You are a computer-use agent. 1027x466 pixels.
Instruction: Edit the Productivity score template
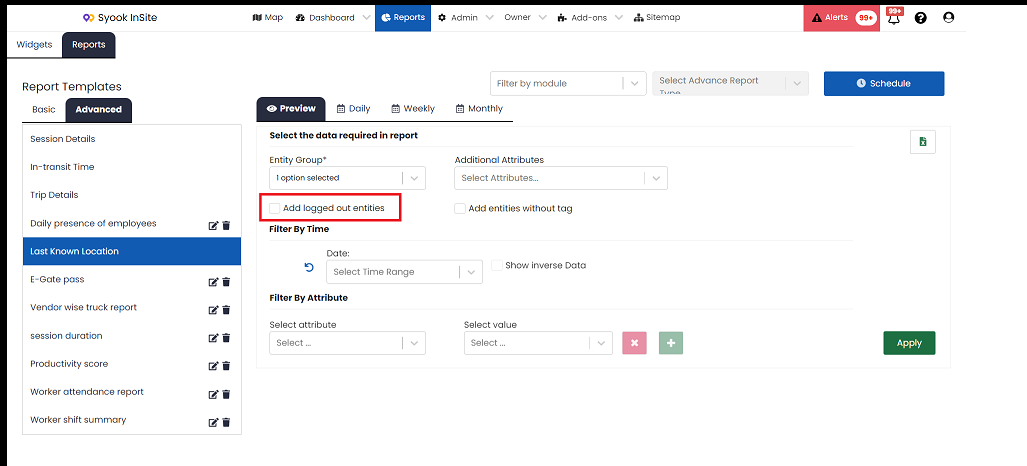pos(213,366)
